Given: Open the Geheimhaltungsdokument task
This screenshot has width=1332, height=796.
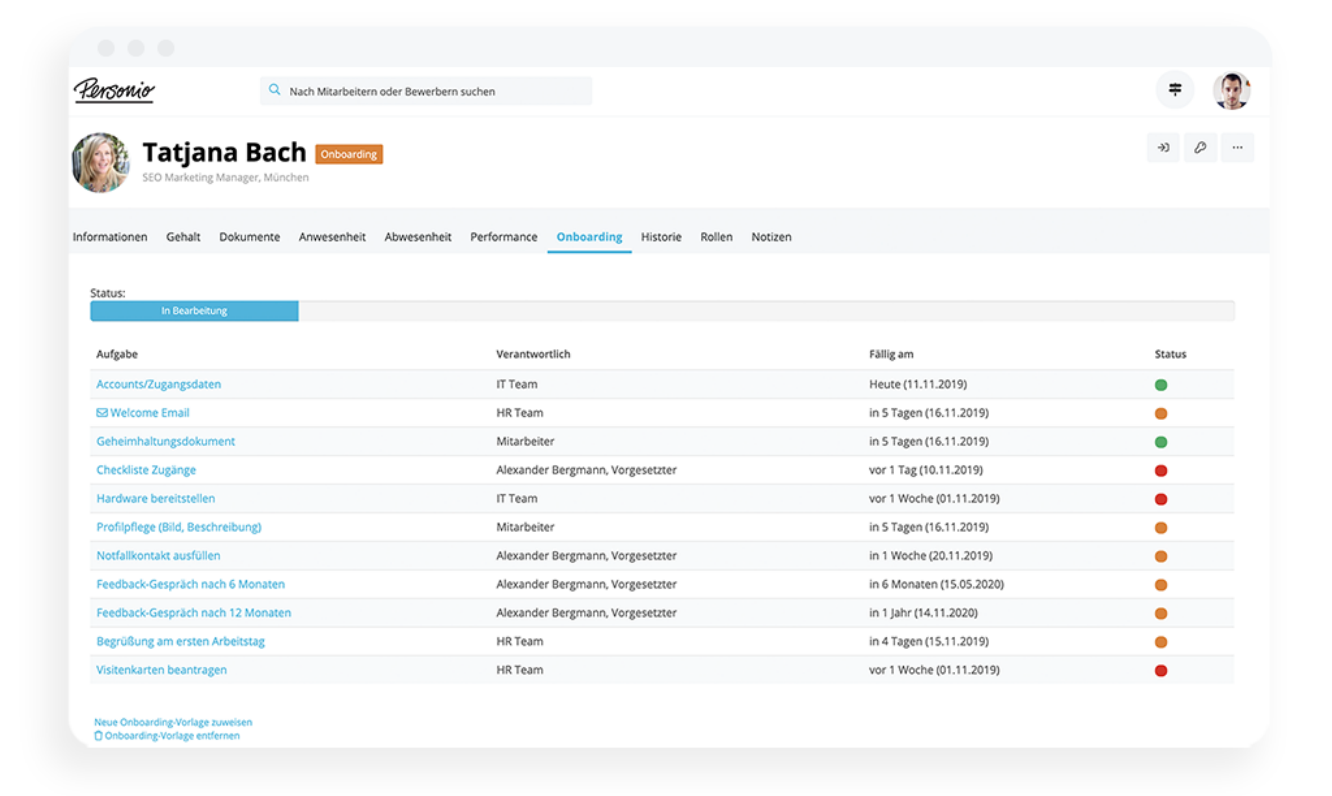Looking at the screenshot, I should coord(166,442).
